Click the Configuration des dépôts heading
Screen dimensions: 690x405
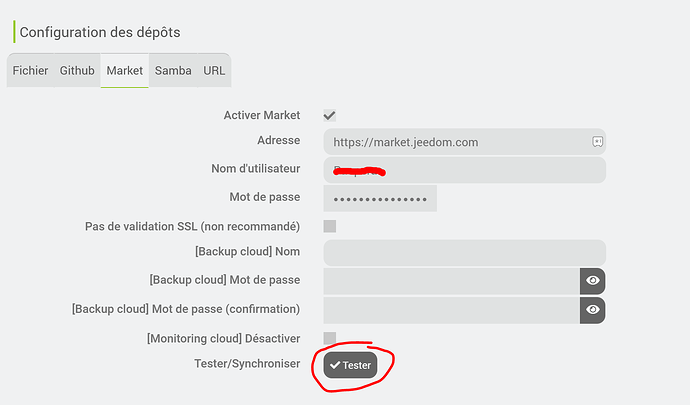(100, 32)
